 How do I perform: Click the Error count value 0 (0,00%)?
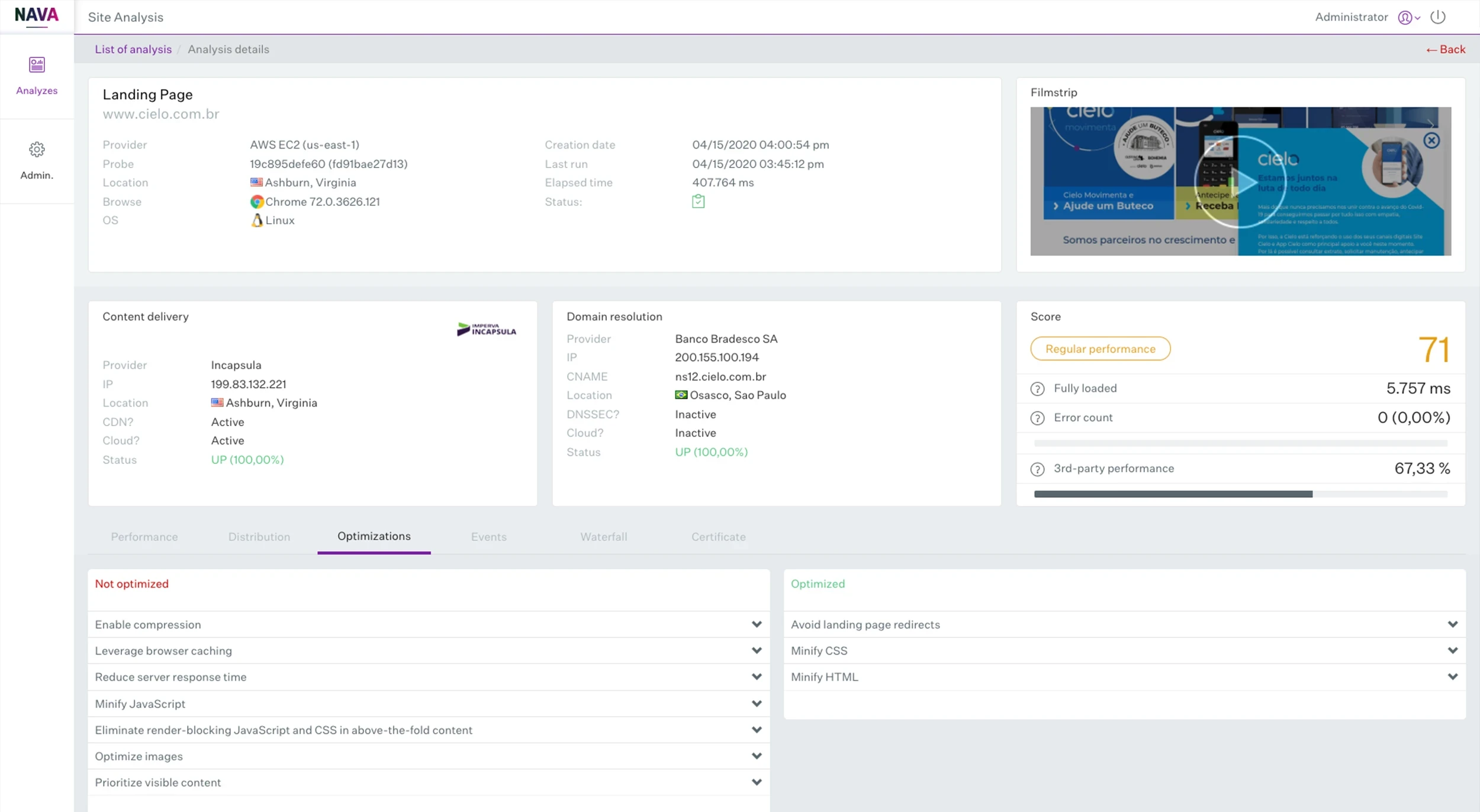tap(1414, 418)
